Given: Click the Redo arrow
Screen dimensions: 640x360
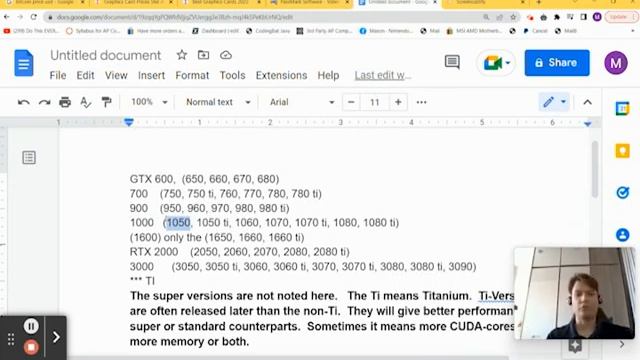Looking at the screenshot, I should click(x=44, y=102).
